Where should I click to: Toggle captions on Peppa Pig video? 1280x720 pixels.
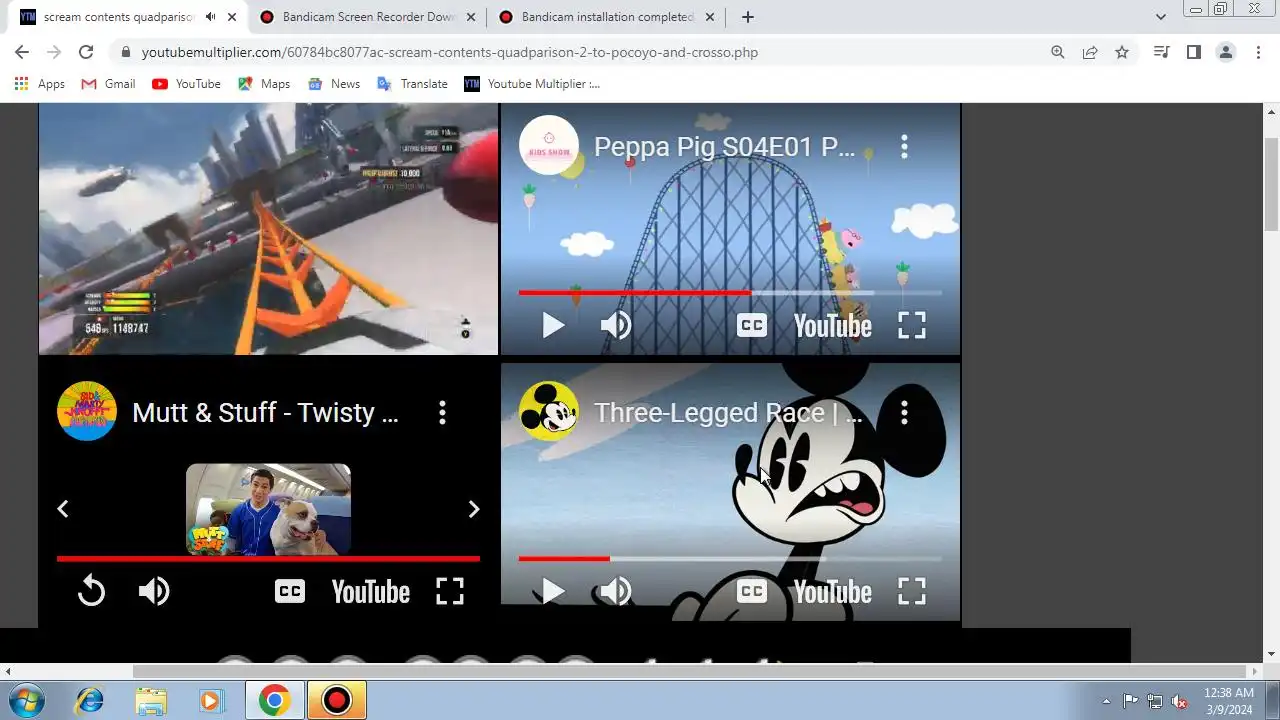coord(752,325)
